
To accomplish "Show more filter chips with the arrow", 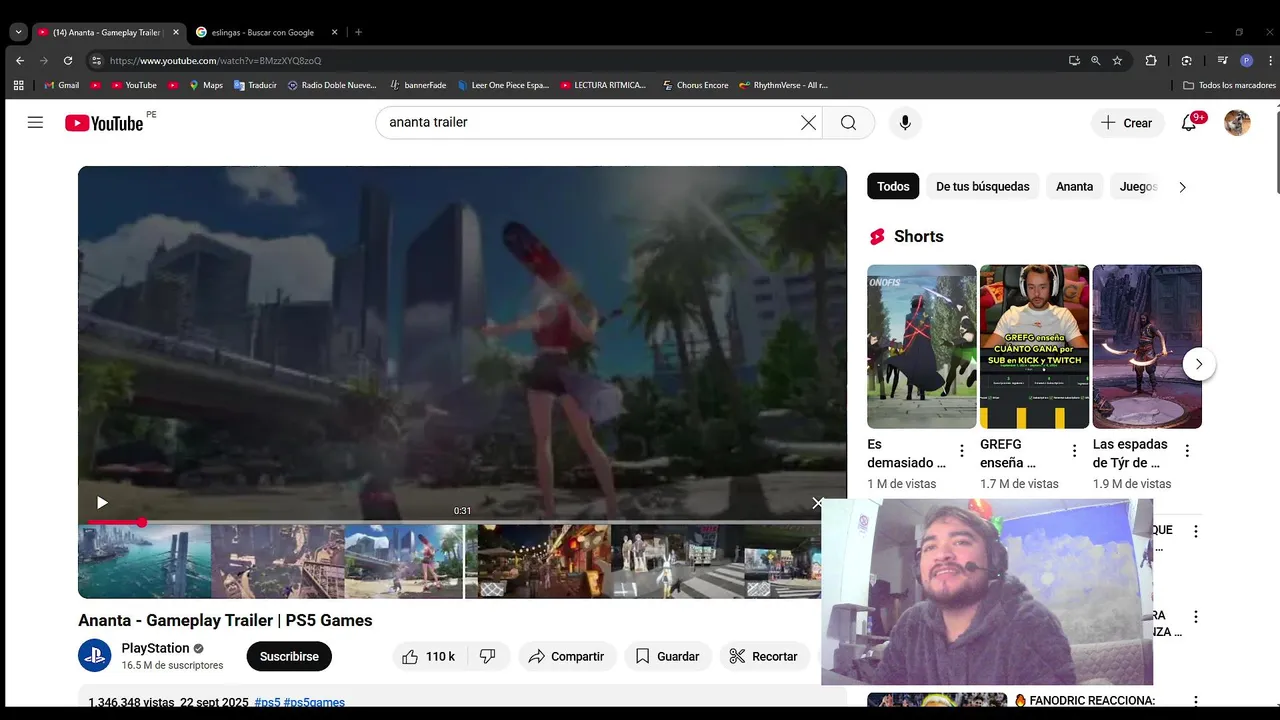I will point(1182,187).
